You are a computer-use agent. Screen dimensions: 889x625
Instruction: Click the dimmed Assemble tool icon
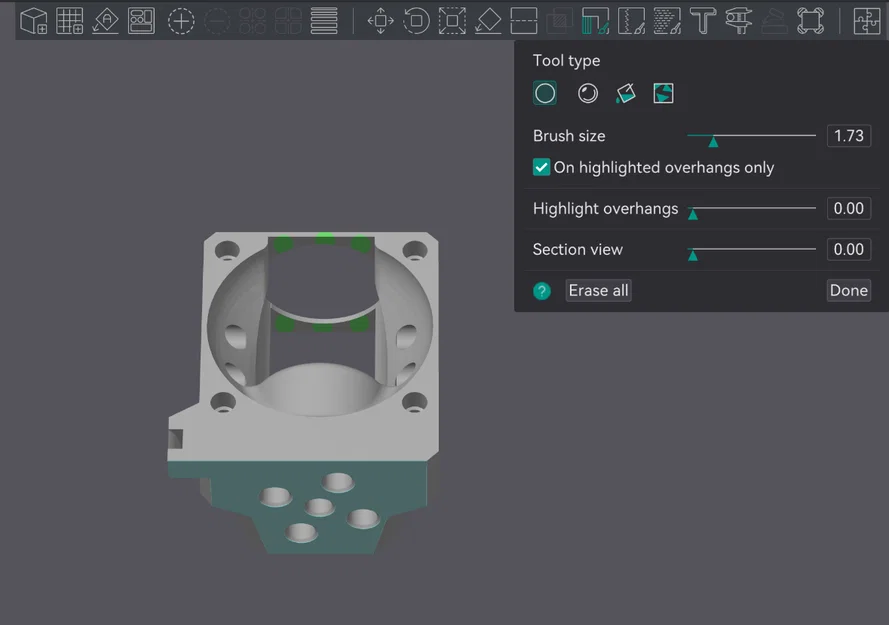[774, 22]
